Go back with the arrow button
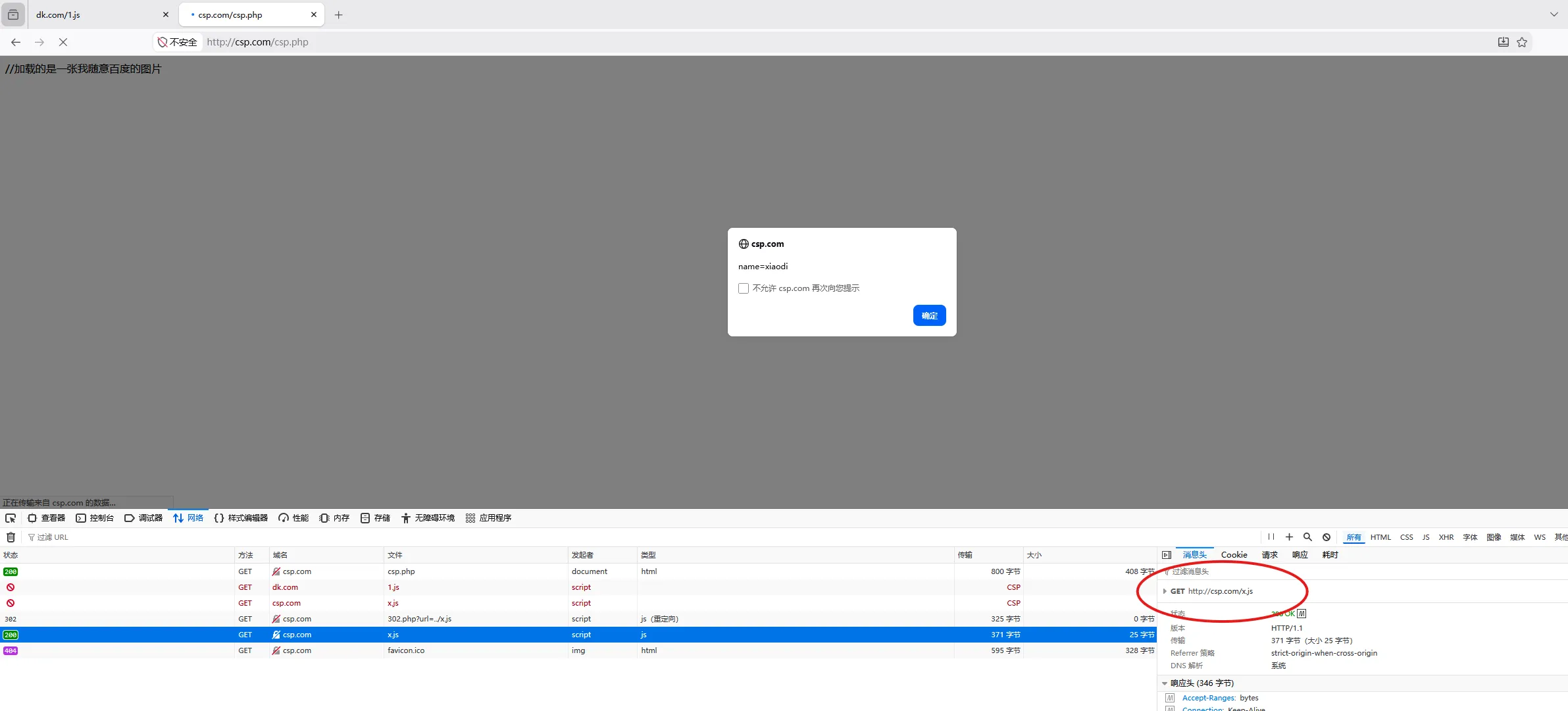The height and width of the screenshot is (711, 1568). pyautogui.click(x=16, y=42)
